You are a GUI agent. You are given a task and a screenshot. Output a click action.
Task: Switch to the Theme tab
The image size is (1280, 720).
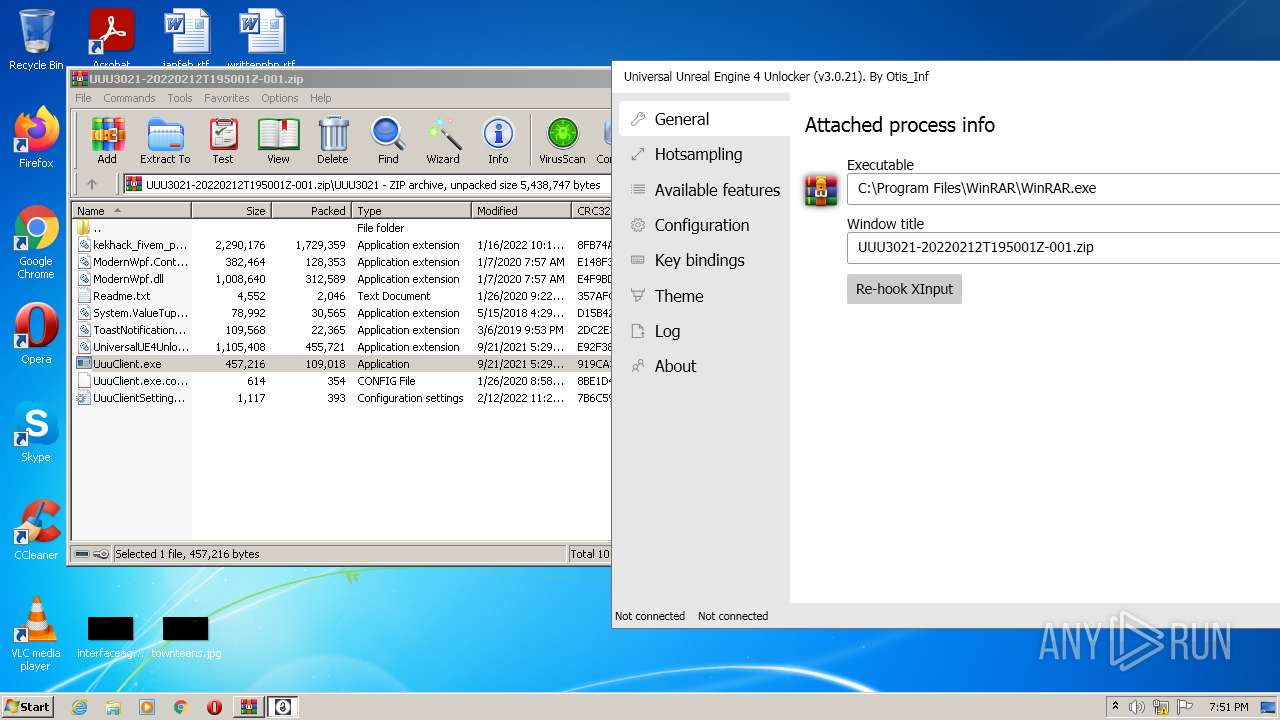[x=704, y=296]
